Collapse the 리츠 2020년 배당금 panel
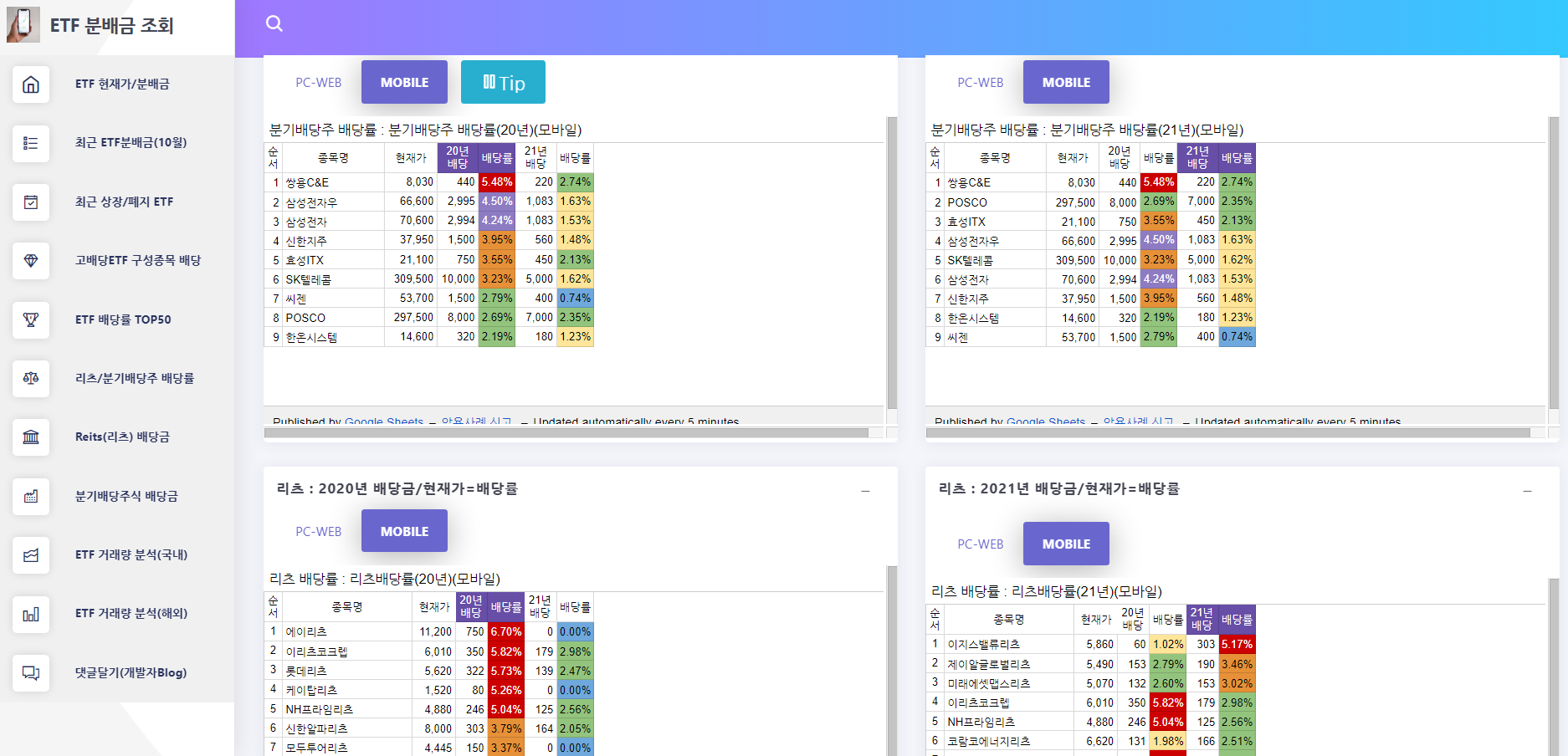This screenshot has width=1568, height=756. point(865,491)
